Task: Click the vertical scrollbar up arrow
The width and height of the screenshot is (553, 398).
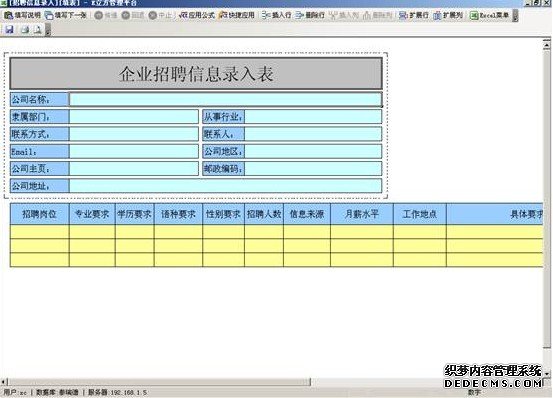Action: [547, 45]
